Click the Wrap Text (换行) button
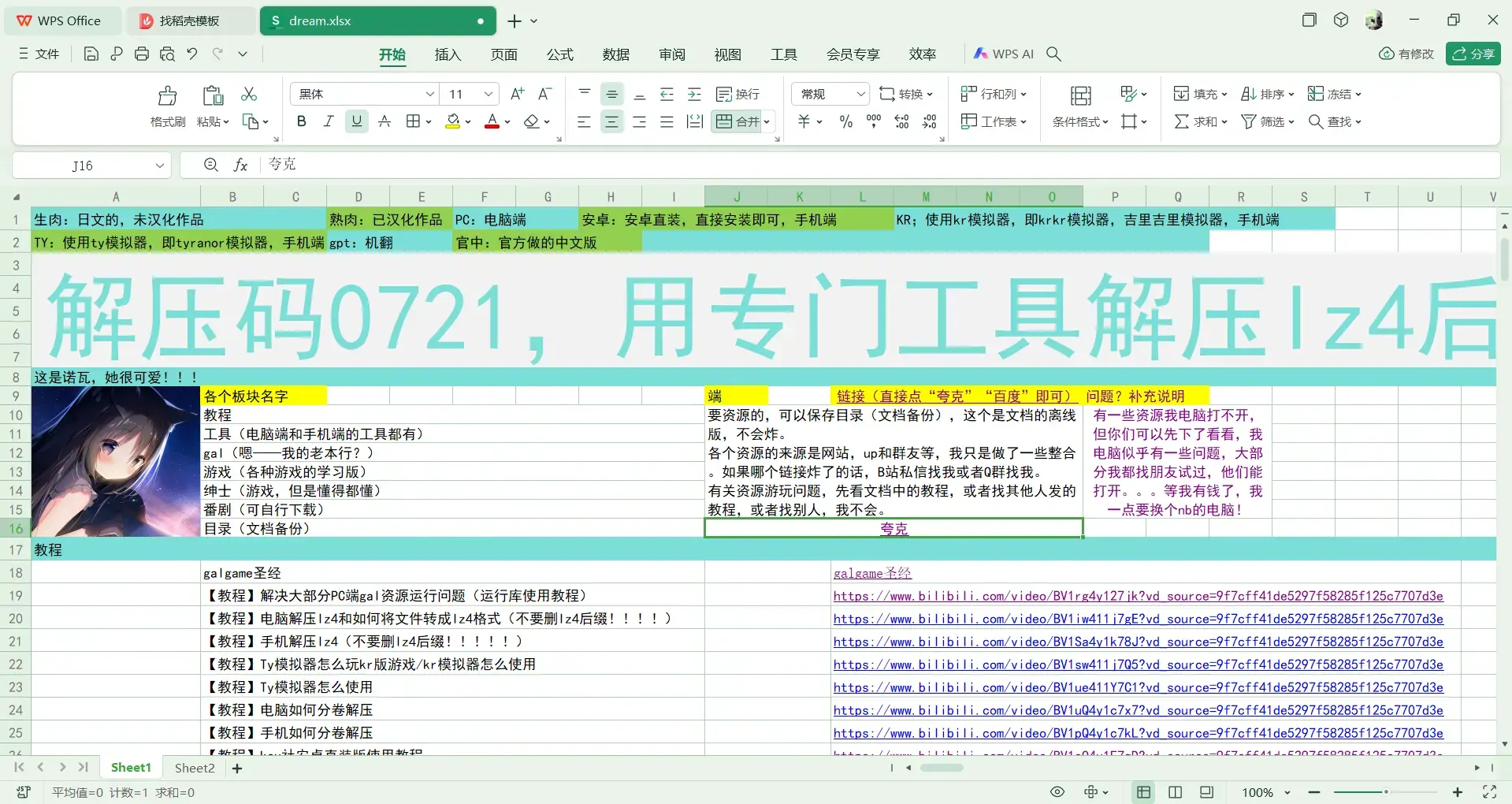This screenshot has width=1512, height=804. [x=738, y=94]
